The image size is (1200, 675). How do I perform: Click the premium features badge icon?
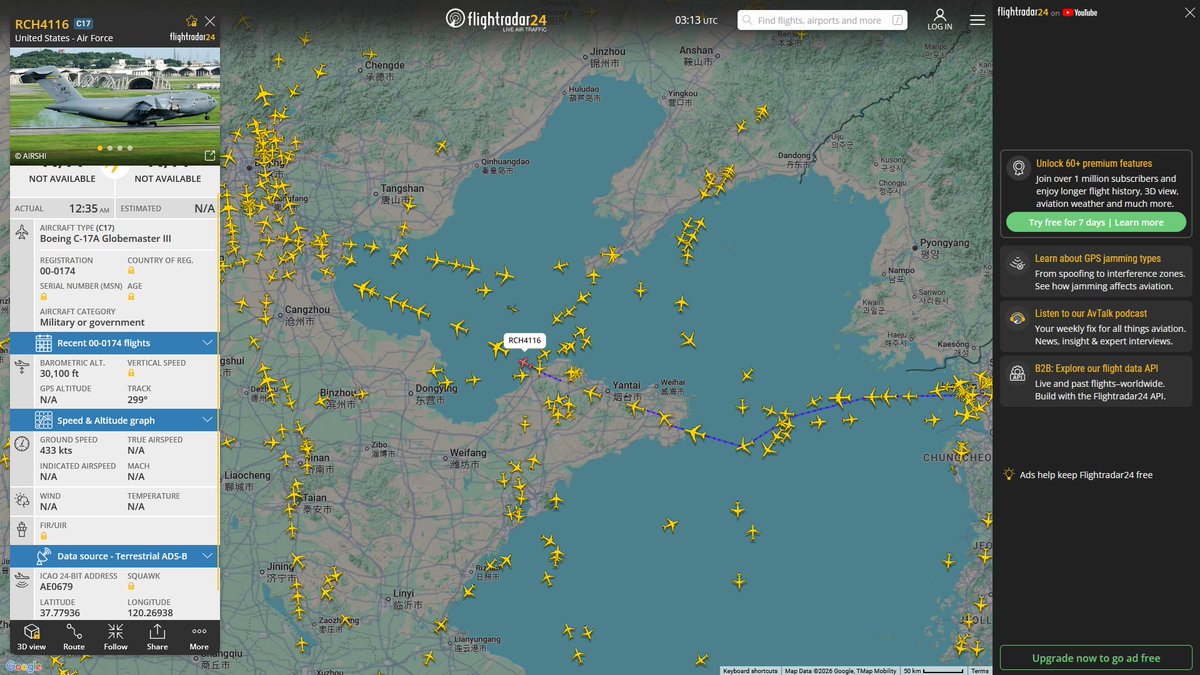coord(1017,168)
